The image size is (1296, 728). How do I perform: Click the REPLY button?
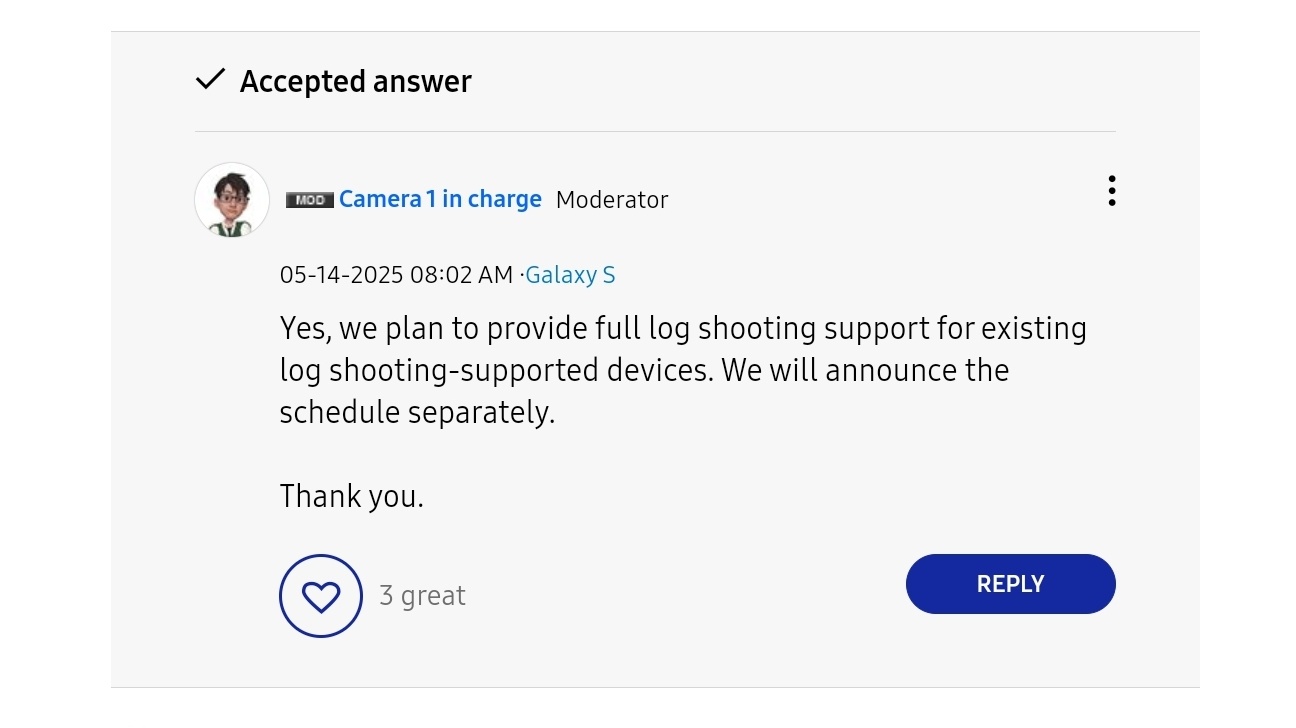point(1010,584)
